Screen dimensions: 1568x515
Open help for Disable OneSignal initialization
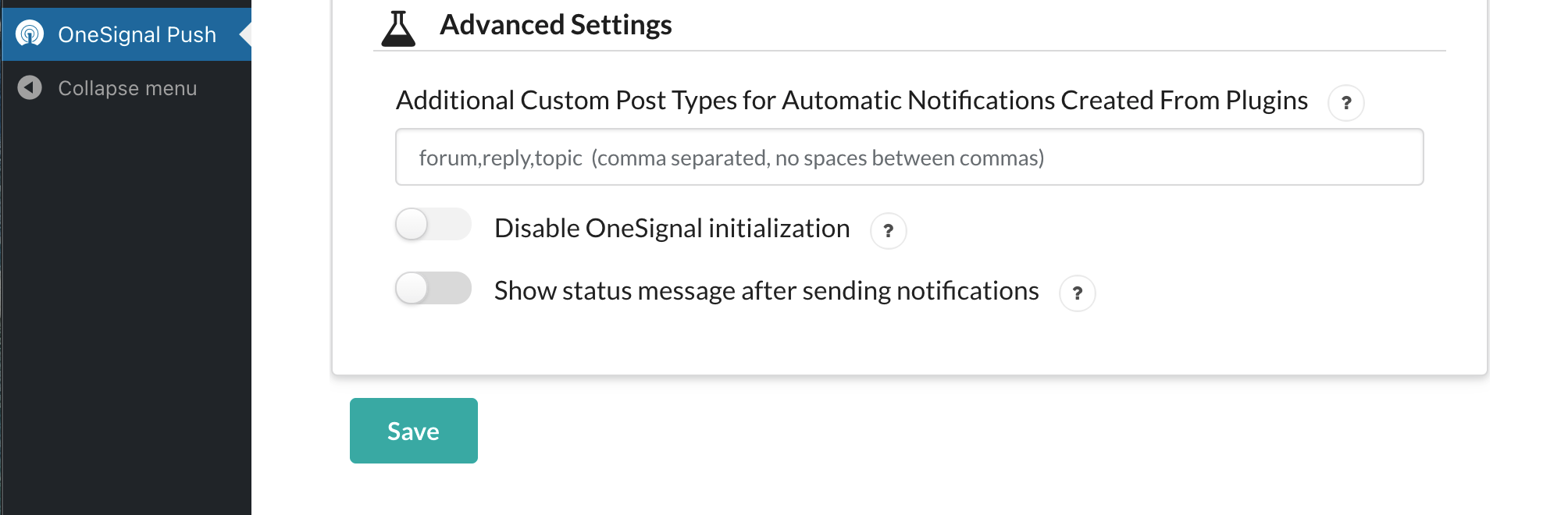pos(888,231)
